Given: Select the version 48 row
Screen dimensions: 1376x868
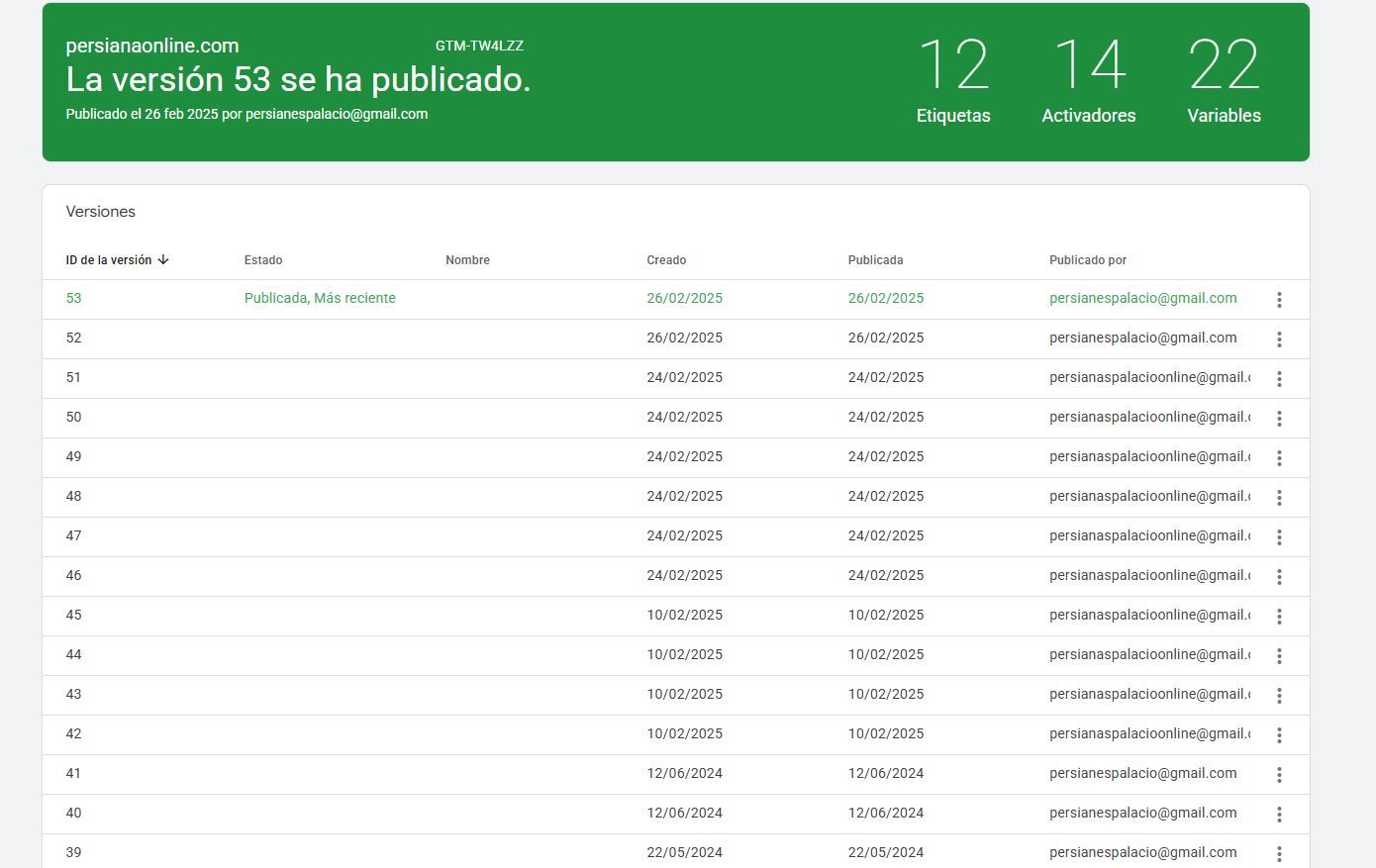Looking at the screenshot, I should pyautogui.click(x=675, y=497).
